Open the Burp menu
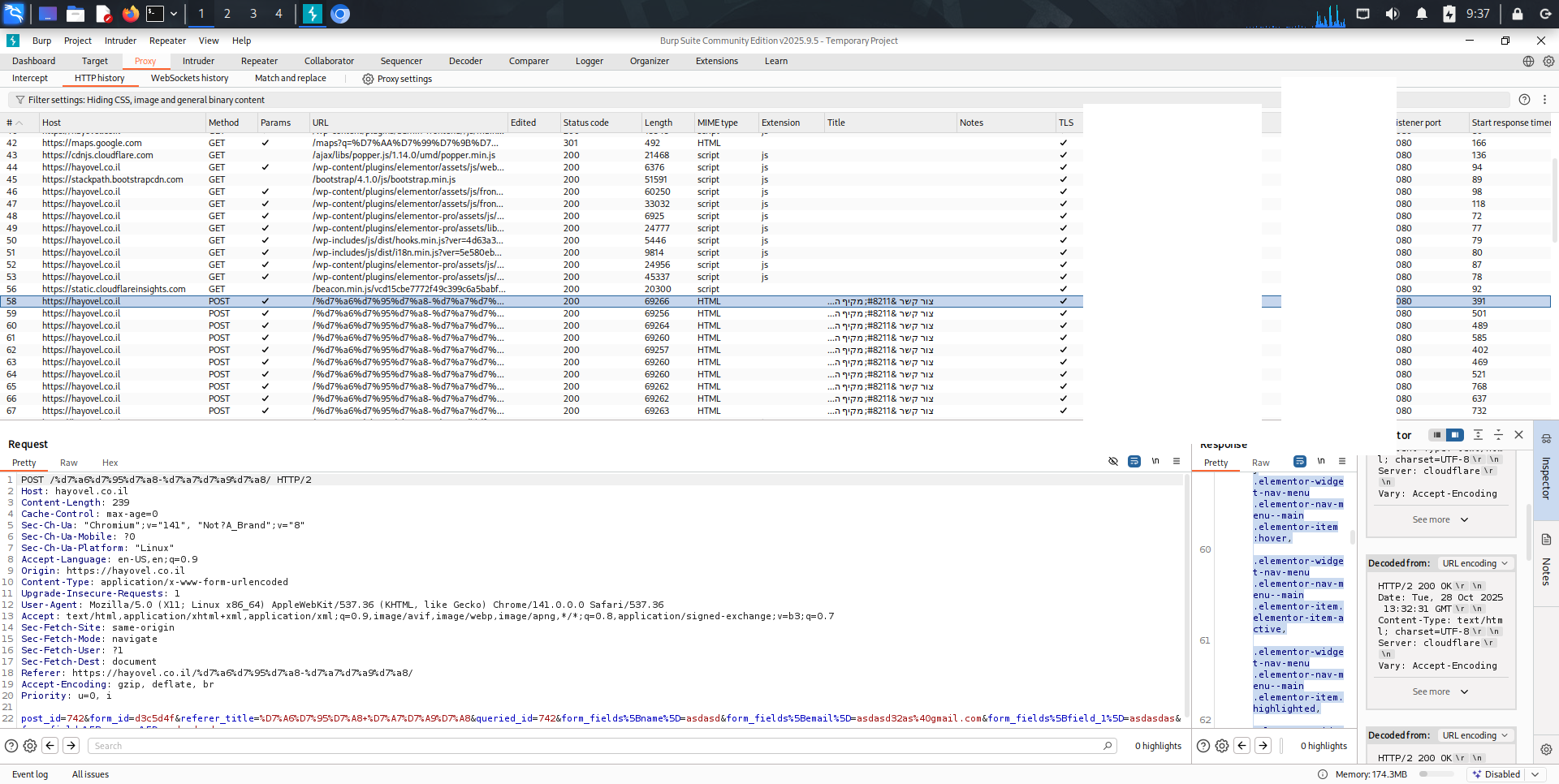 click(41, 41)
